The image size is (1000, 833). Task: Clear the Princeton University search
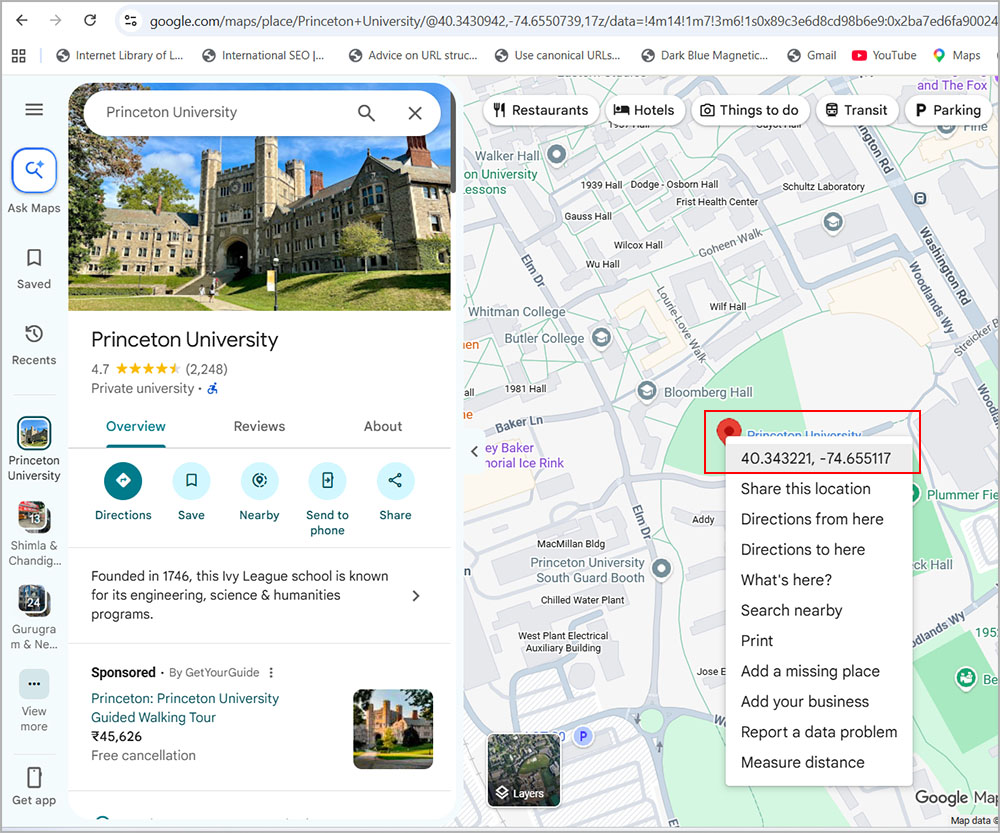tap(415, 113)
